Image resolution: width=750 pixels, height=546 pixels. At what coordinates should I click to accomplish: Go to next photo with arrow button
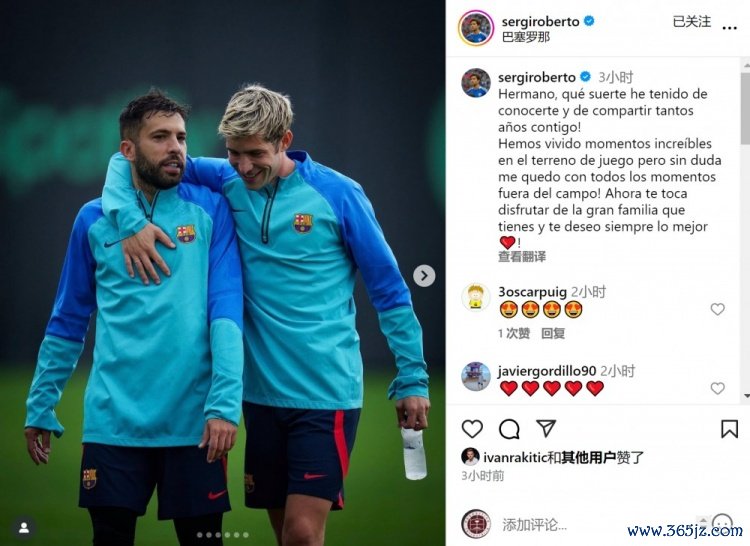(424, 276)
